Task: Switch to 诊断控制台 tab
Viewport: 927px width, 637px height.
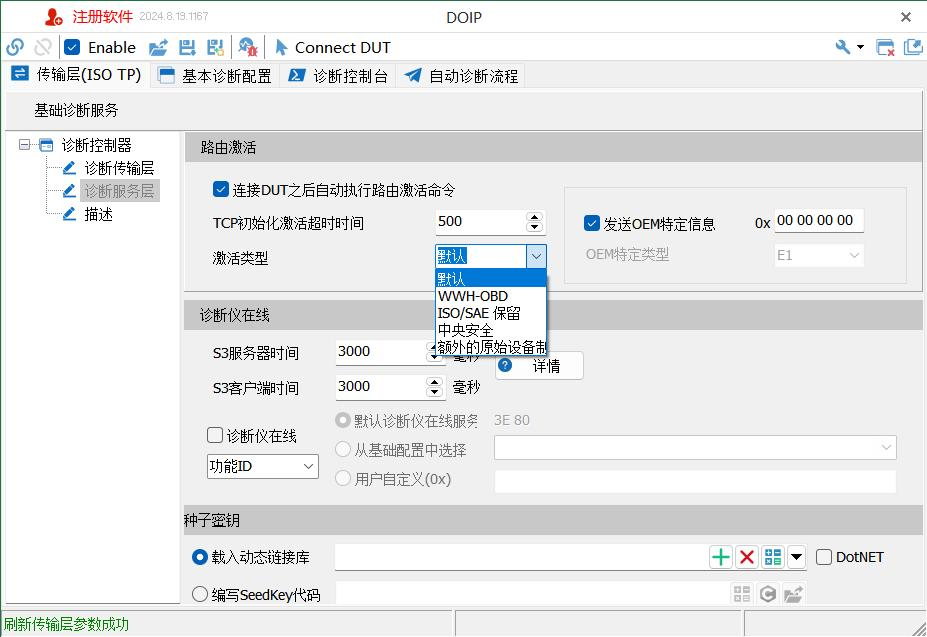Action: [x=338, y=76]
